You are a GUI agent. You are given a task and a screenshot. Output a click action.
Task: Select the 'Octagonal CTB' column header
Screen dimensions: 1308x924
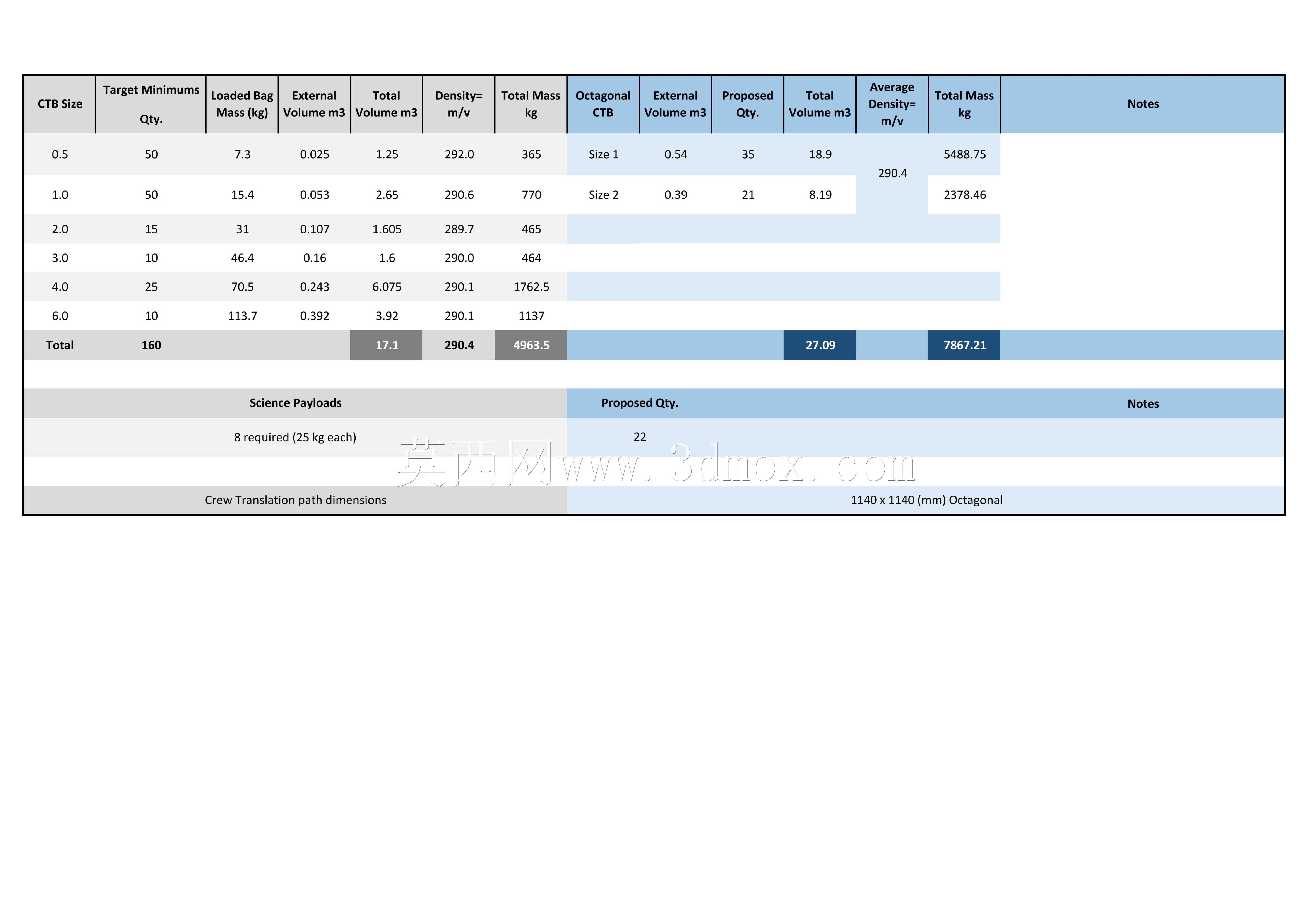(603, 104)
